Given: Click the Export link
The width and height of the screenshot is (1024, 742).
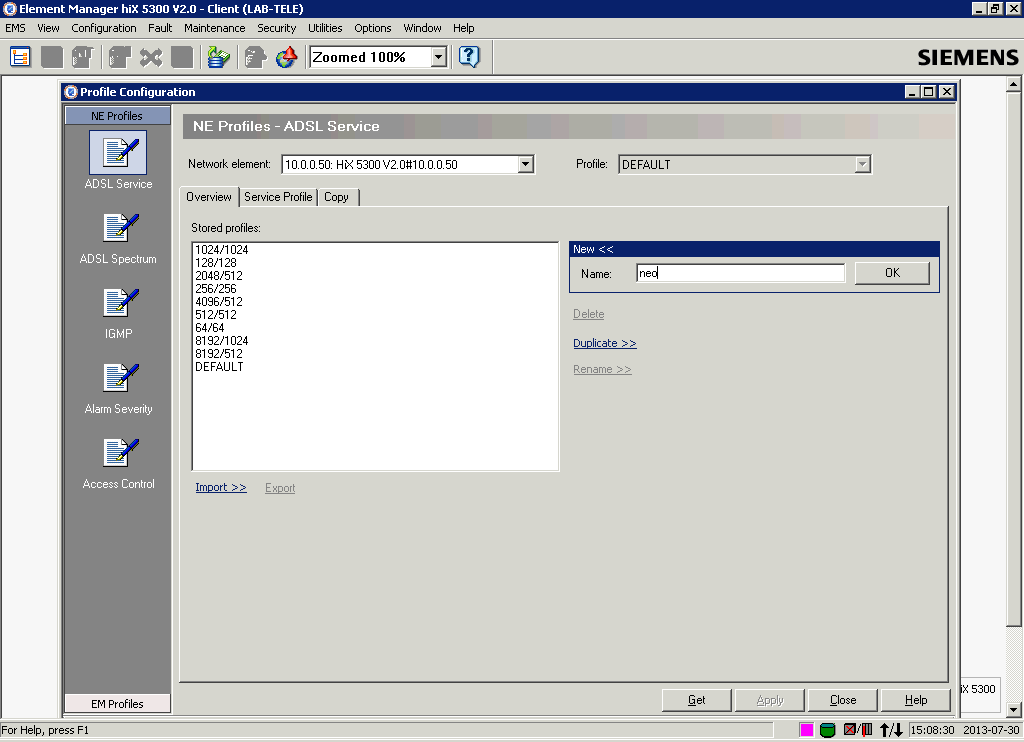Looking at the screenshot, I should [280, 487].
